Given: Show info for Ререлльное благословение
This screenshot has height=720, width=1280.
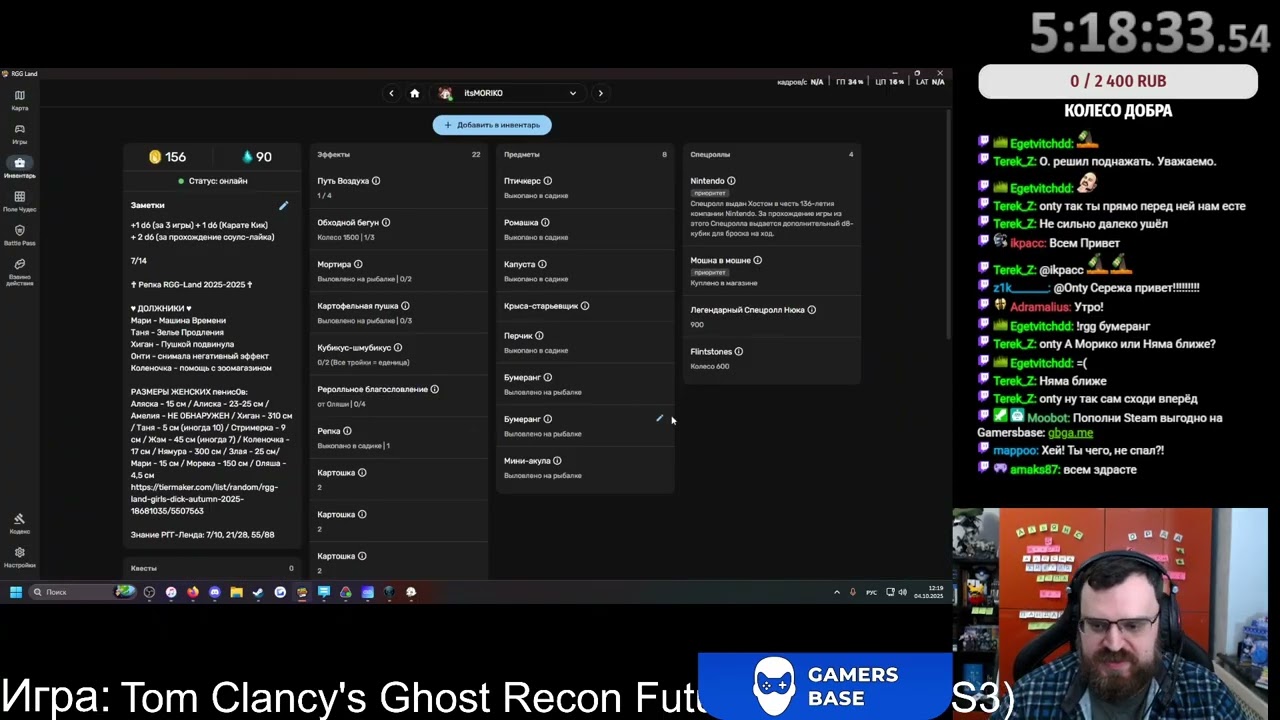Looking at the screenshot, I should [x=434, y=389].
